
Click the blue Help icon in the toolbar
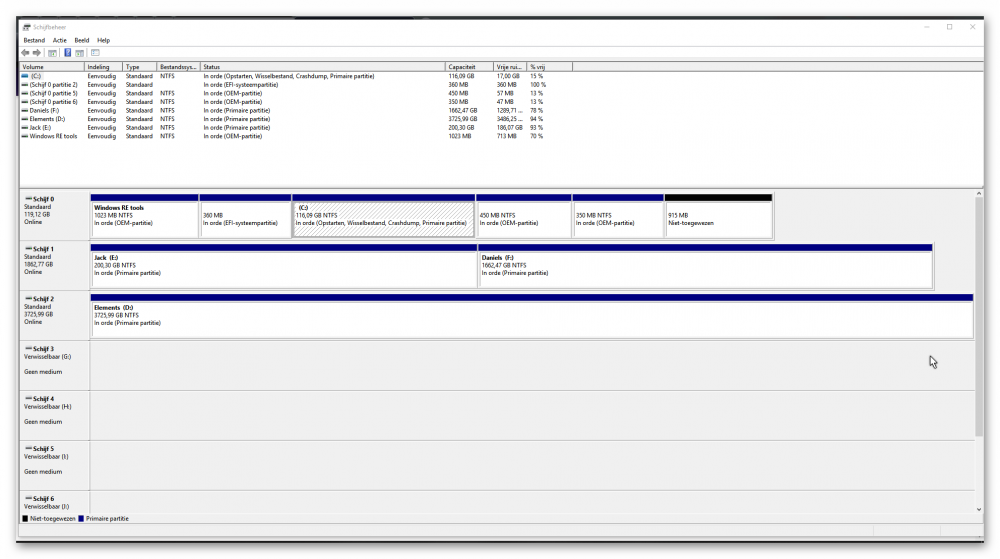click(67, 52)
